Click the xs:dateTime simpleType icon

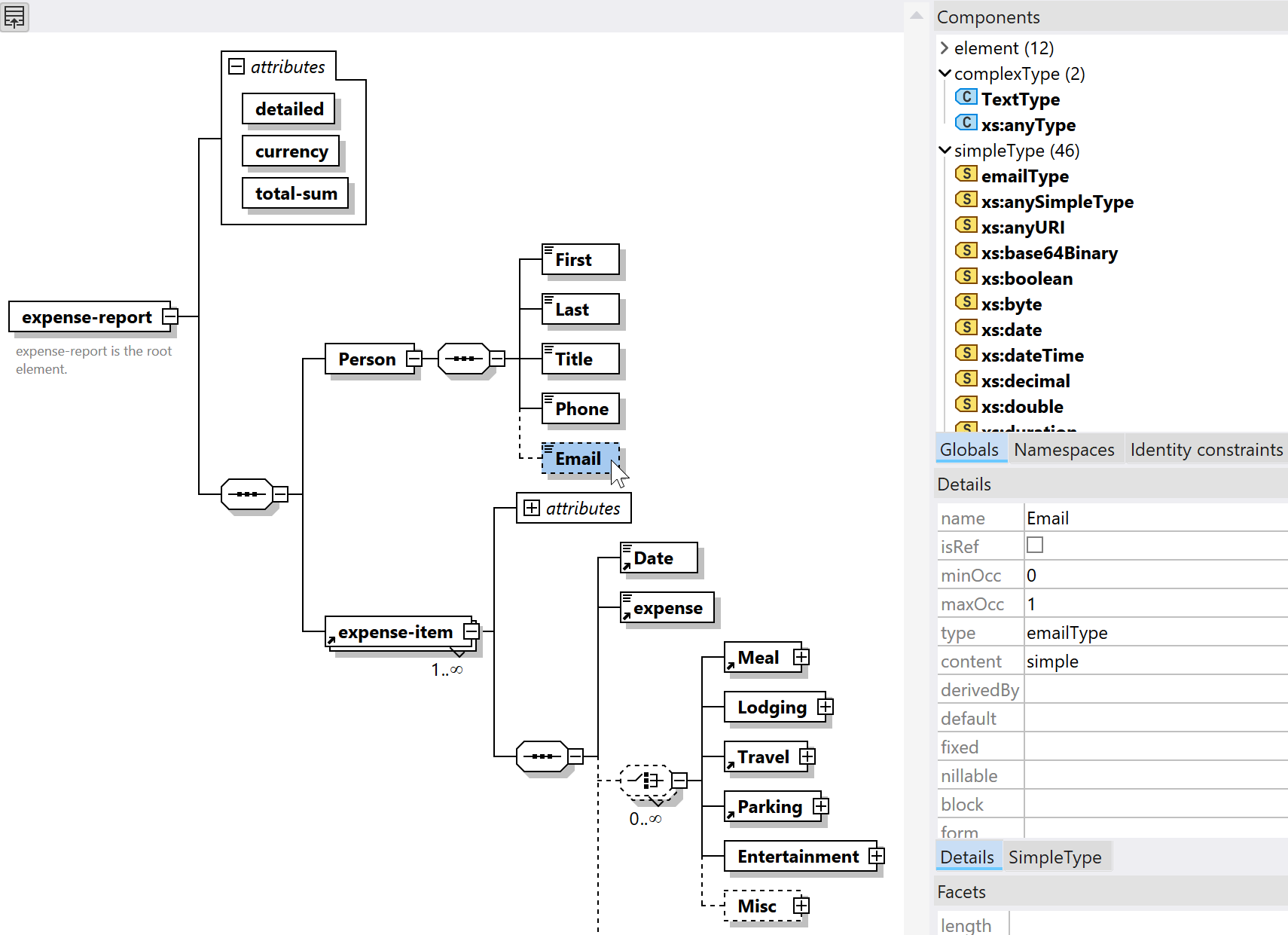click(966, 353)
